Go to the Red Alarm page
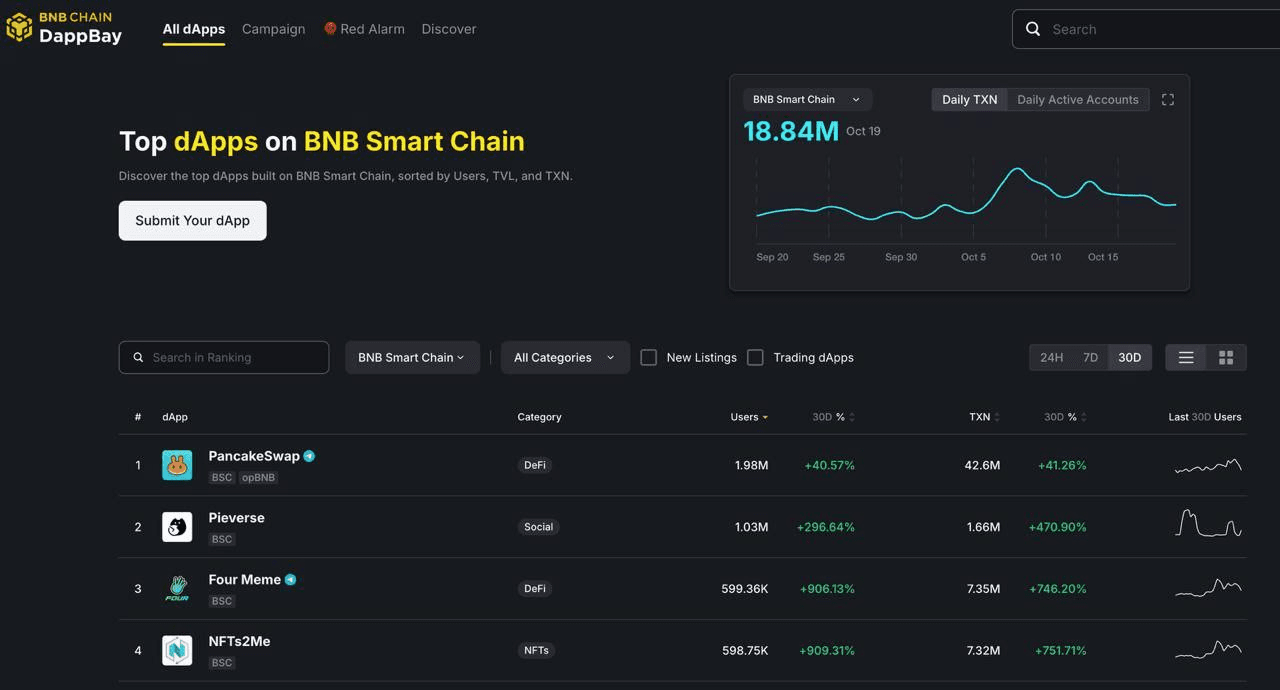The image size is (1280, 690). point(365,29)
